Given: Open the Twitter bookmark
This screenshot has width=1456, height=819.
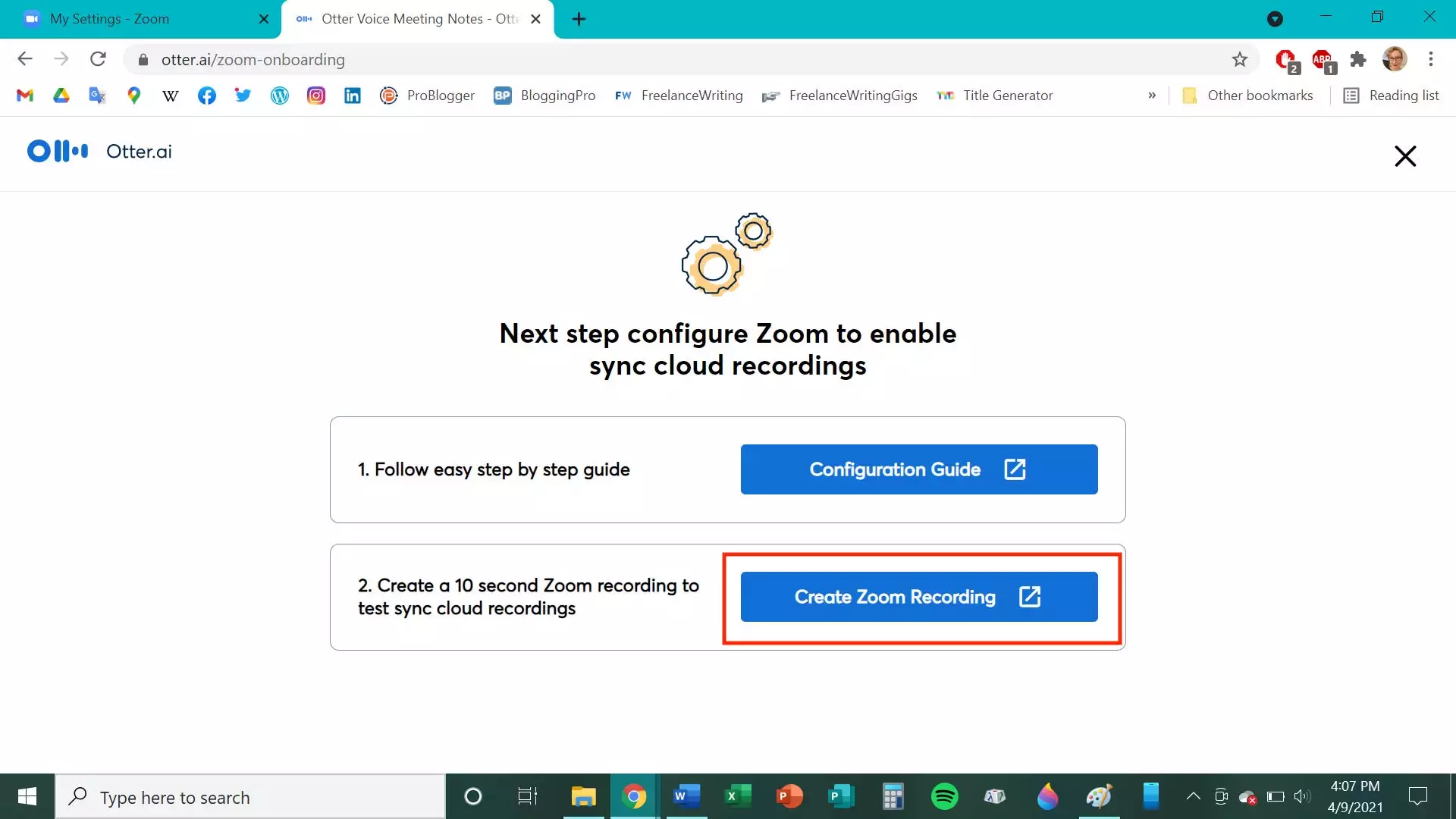Looking at the screenshot, I should click(x=243, y=96).
